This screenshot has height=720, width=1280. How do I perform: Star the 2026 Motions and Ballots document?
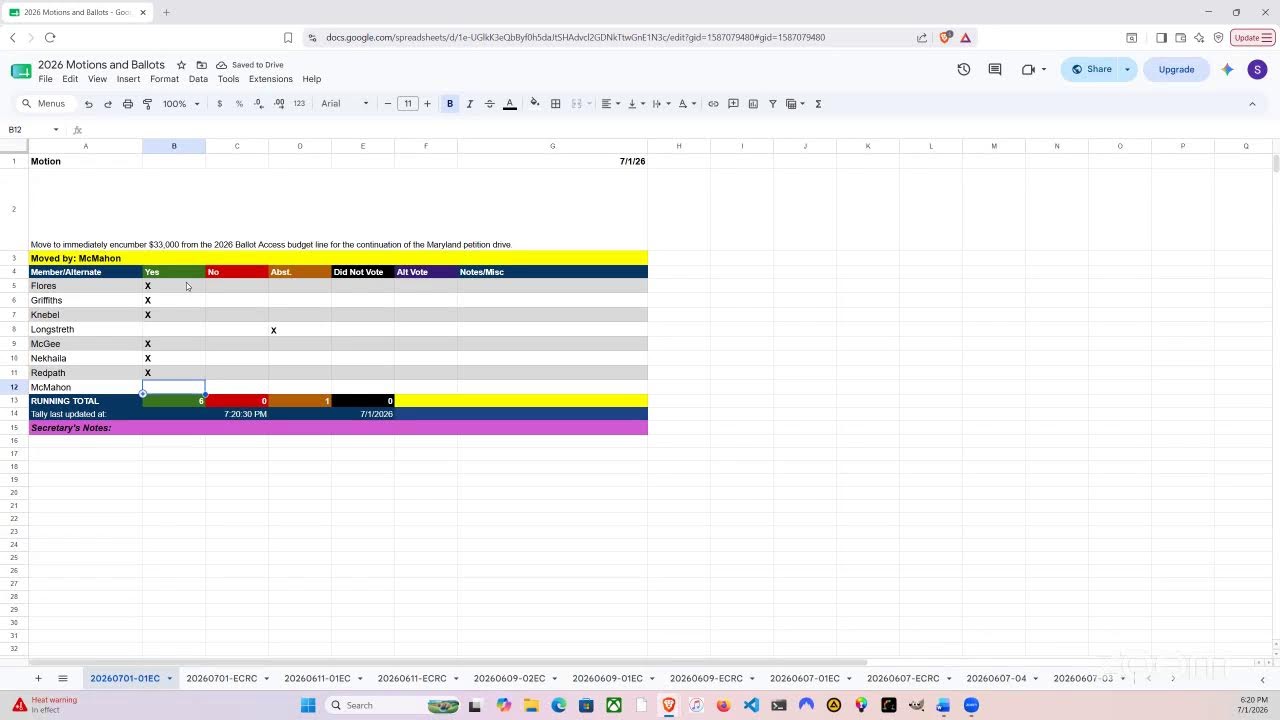pos(181,65)
